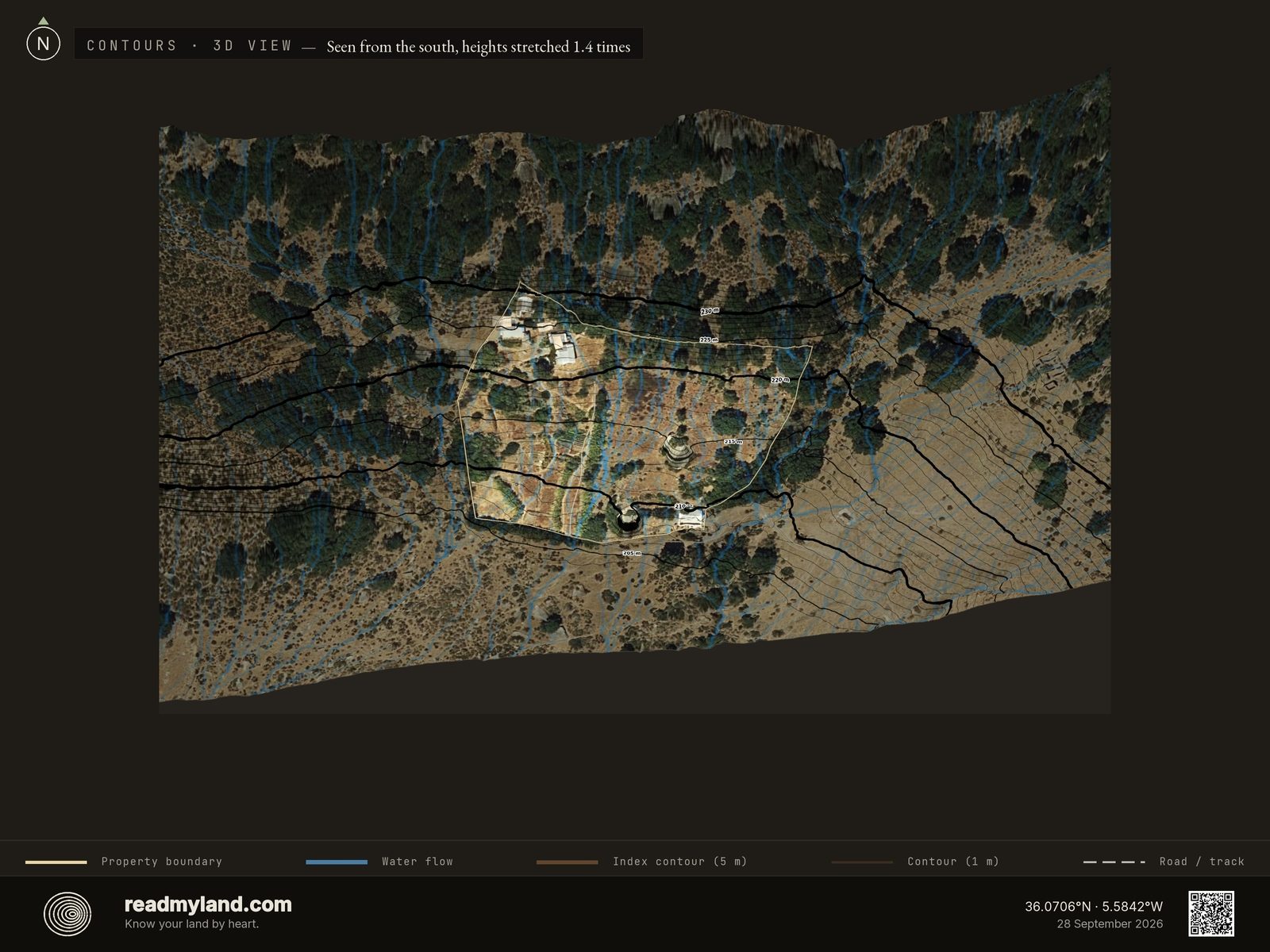The image size is (1270, 952).
Task: Click the date 28 September 2026
Action: point(1110,924)
